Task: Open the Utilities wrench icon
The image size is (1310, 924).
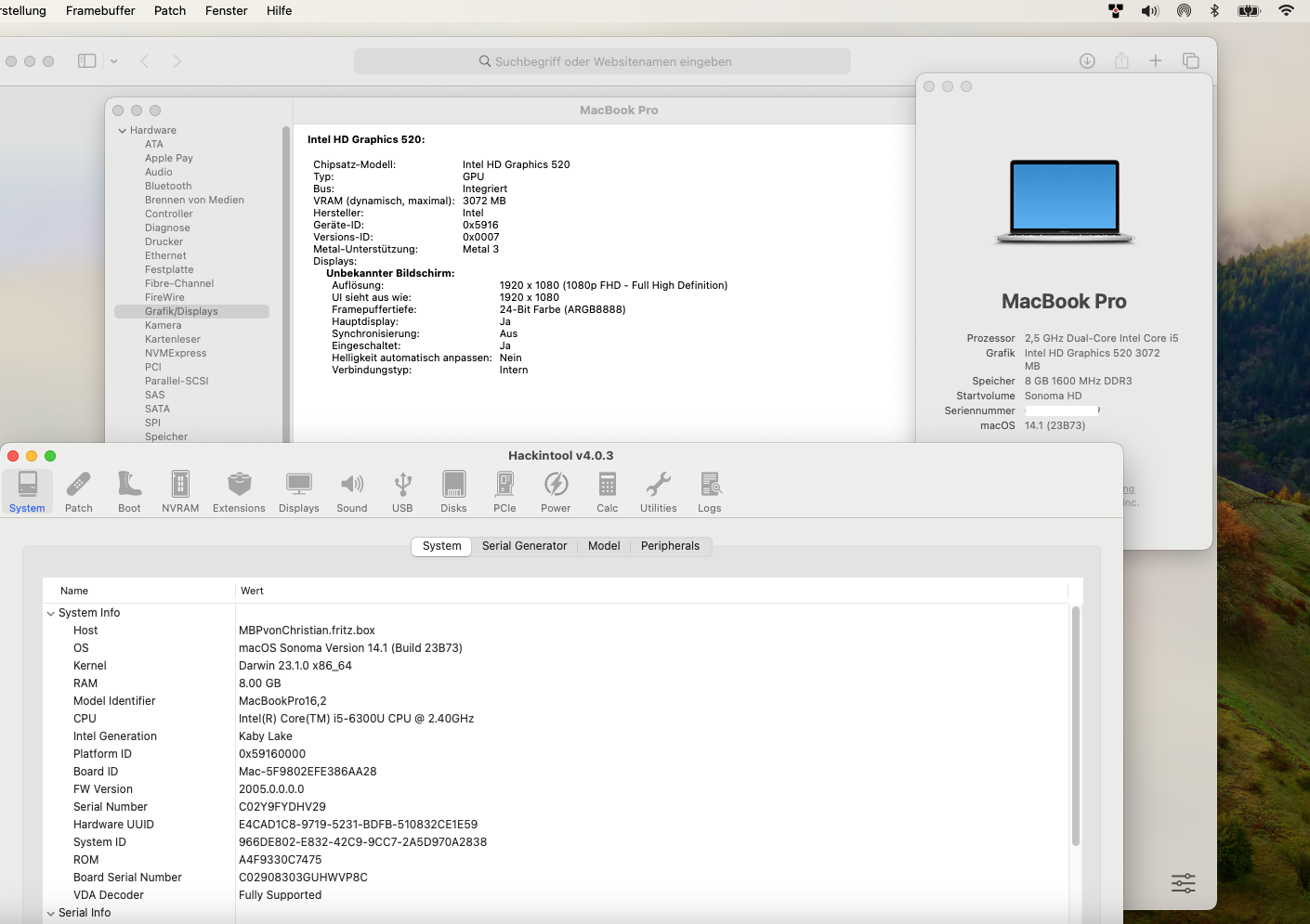Action: 658,491
